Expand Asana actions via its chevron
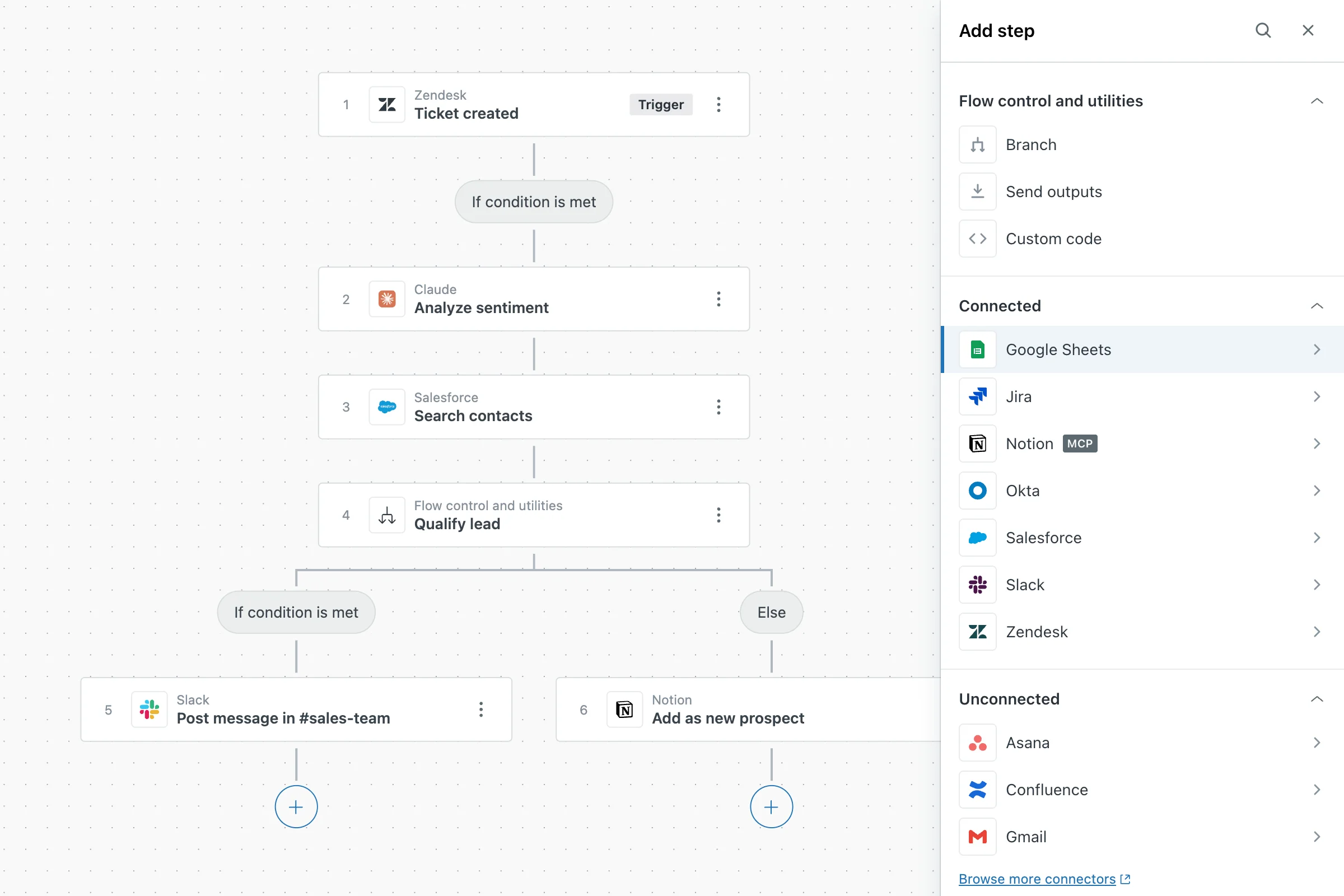This screenshot has height=896, width=1344. click(x=1317, y=743)
